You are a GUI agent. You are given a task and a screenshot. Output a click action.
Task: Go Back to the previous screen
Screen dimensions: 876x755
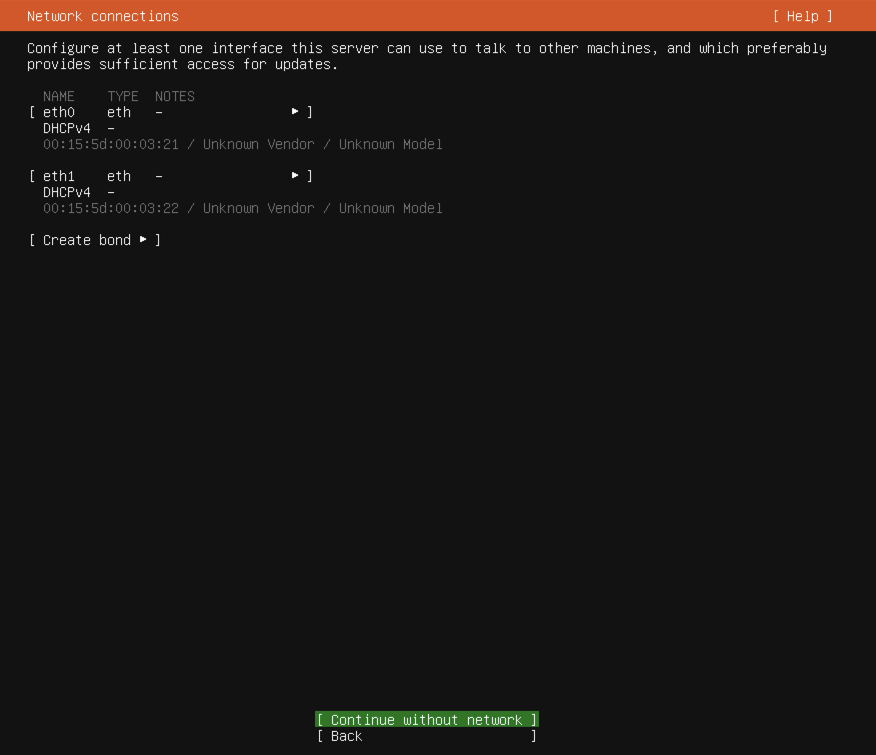427,736
